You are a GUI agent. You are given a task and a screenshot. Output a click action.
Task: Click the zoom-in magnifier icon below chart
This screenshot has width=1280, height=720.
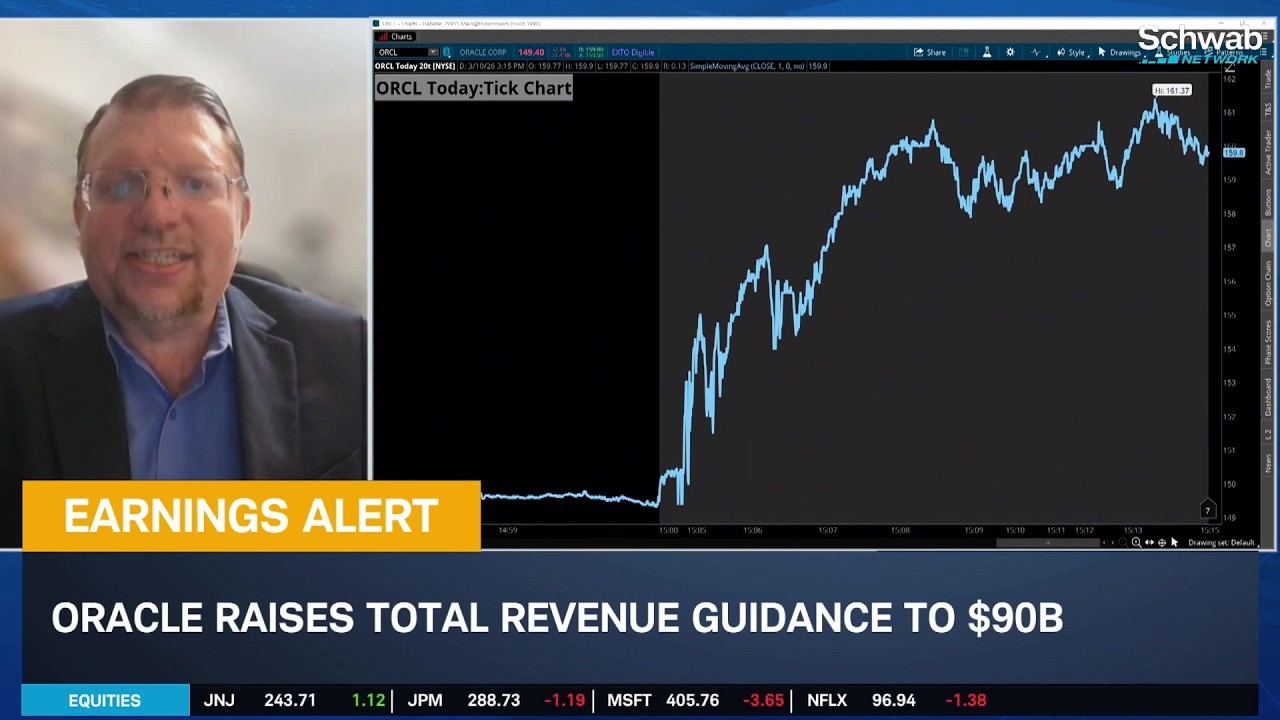click(1136, 542)
